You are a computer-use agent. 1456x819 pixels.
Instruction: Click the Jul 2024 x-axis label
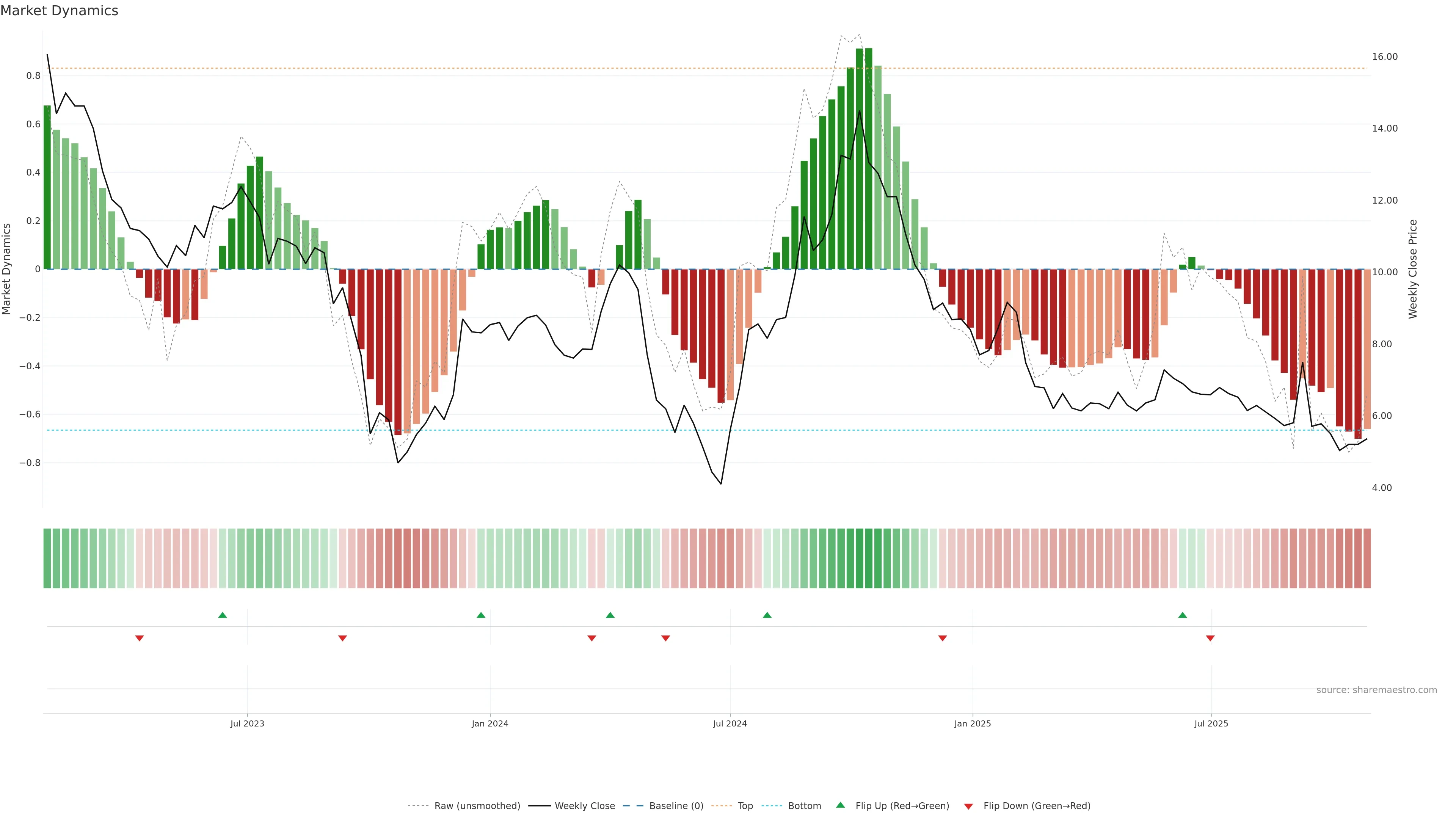(x=730, y=723)
